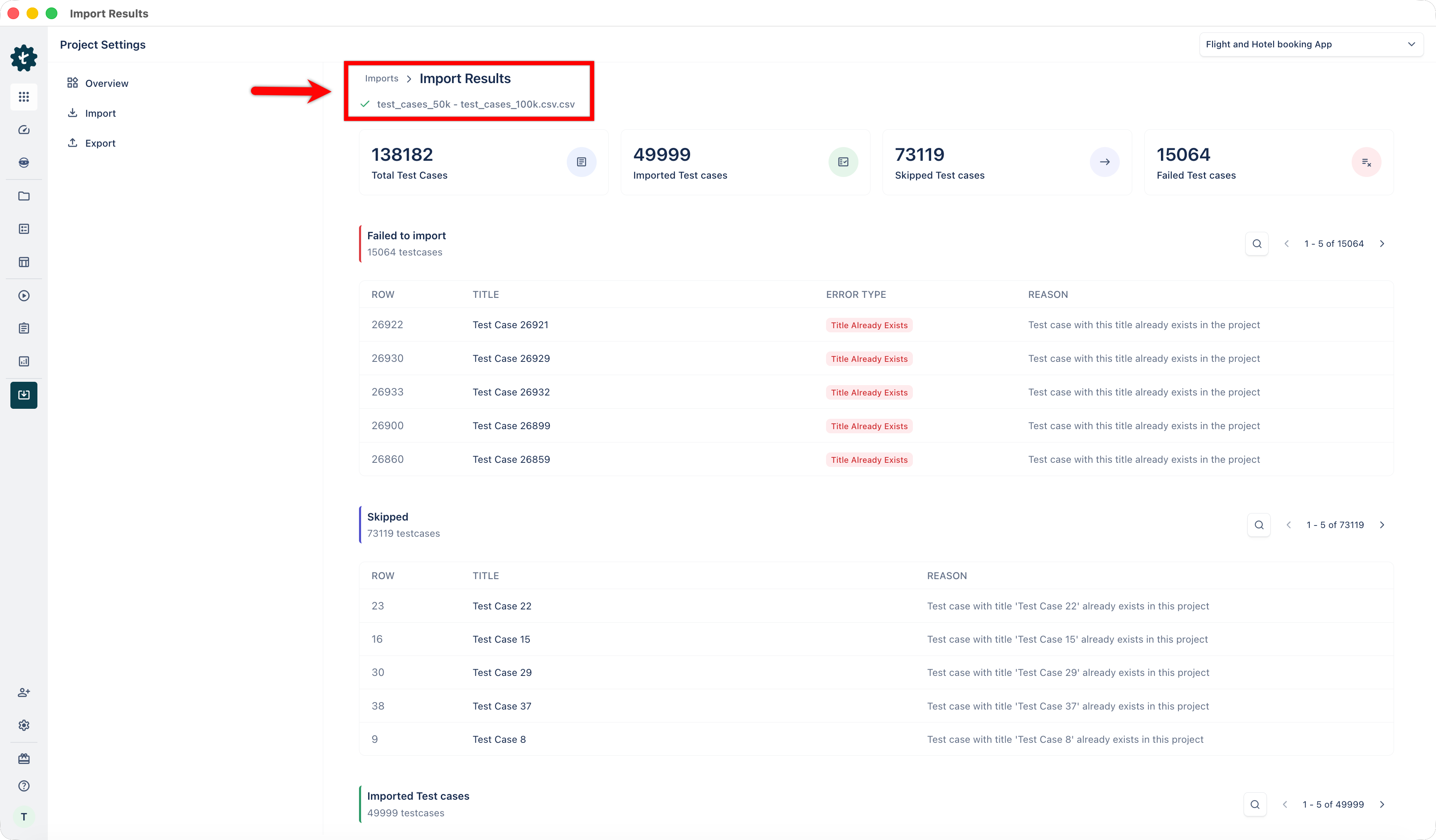Search within Failed to import list

[1256, 244]
